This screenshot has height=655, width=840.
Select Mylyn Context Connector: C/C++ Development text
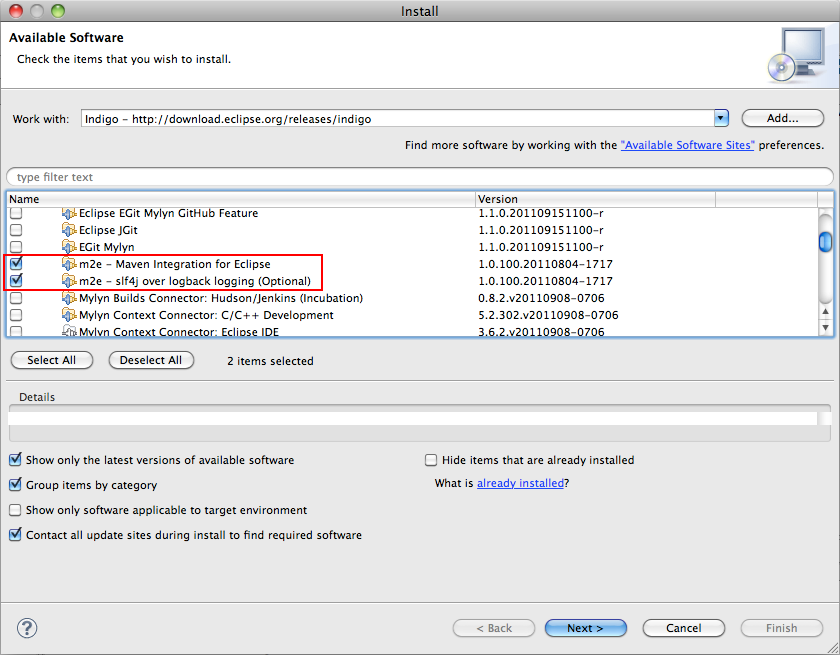206,315
